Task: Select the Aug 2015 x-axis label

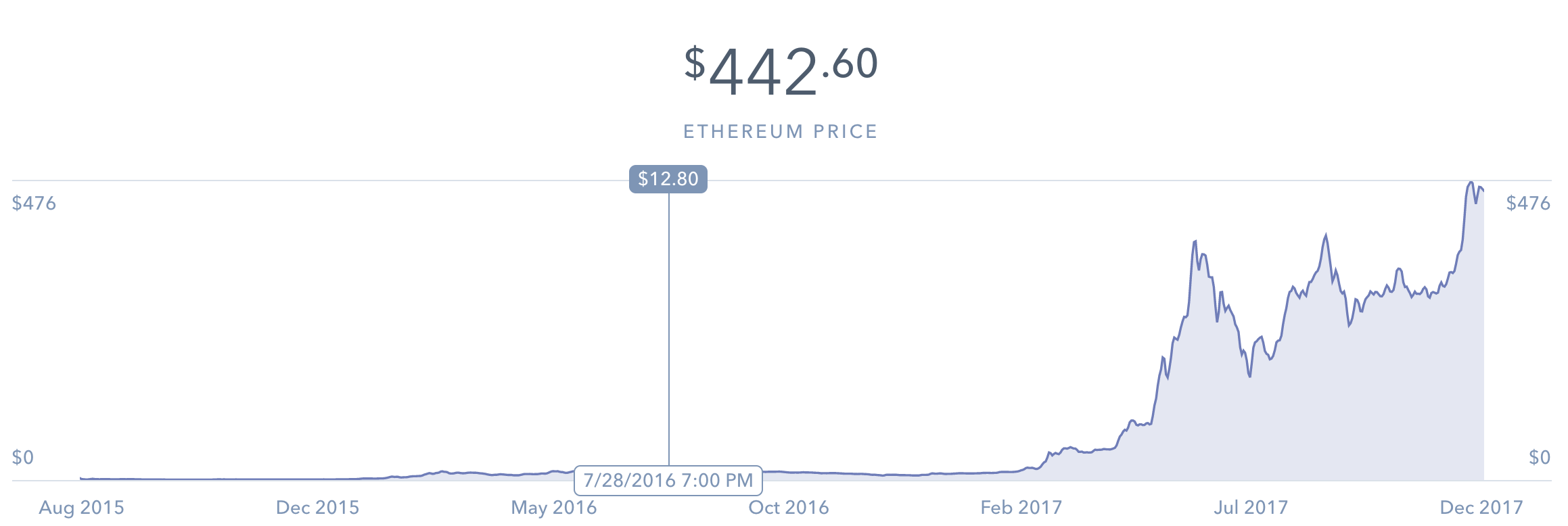Action: click(x=82, y=508)
